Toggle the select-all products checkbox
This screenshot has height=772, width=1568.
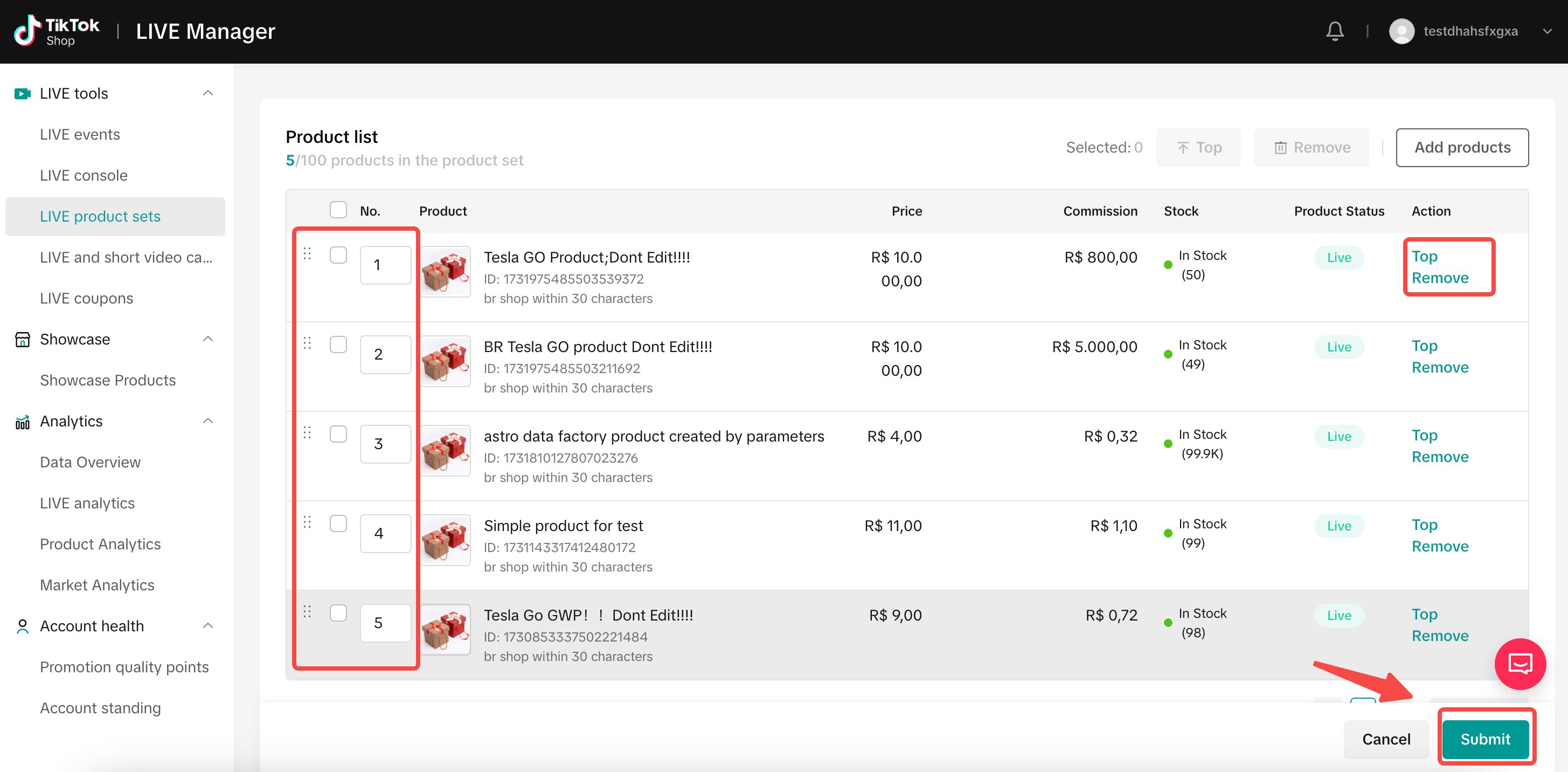(338, 209)
